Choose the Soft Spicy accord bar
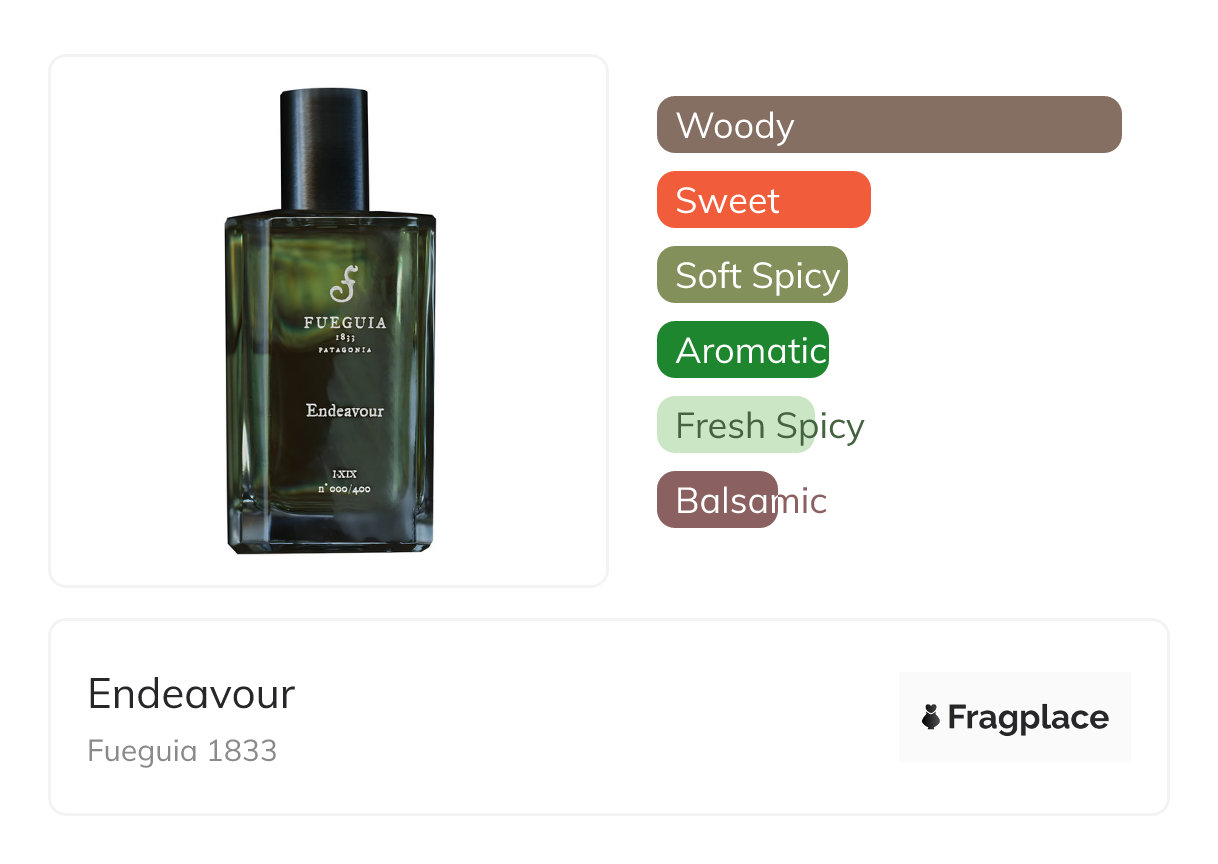 click(x=752, y=275)
